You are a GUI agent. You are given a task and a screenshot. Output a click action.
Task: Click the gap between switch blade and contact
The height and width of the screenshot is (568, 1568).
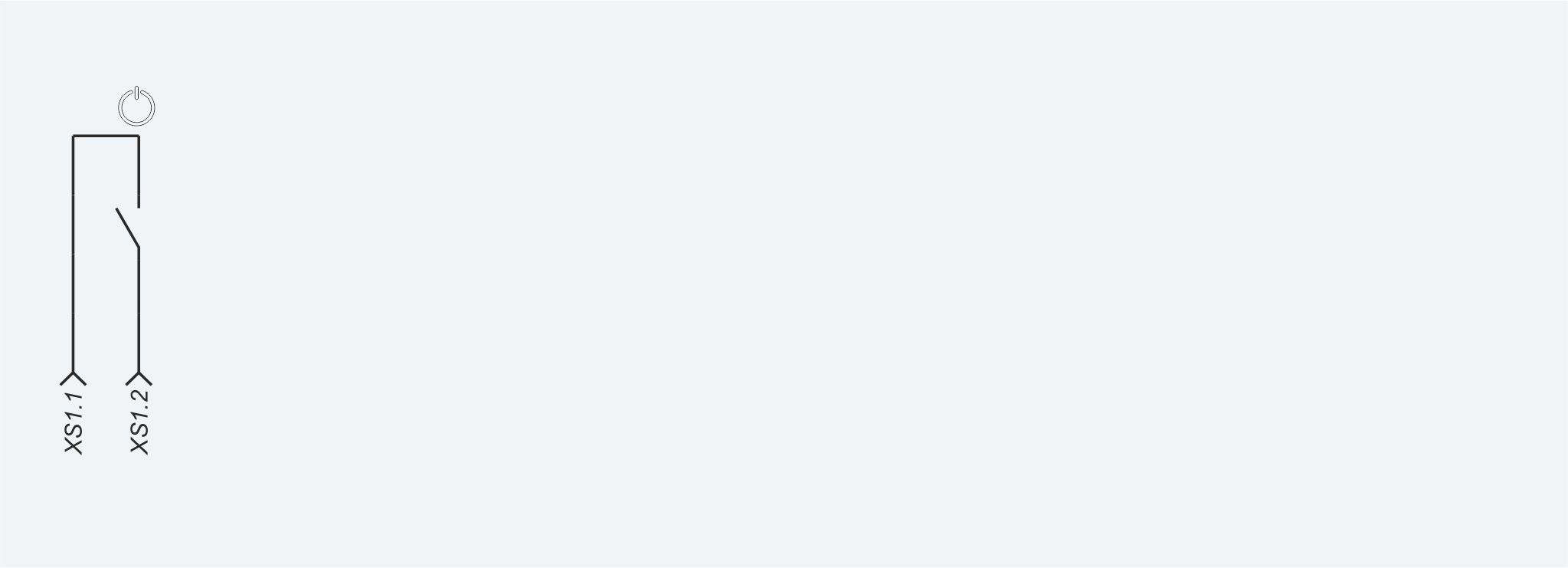[x=129, y=209]
